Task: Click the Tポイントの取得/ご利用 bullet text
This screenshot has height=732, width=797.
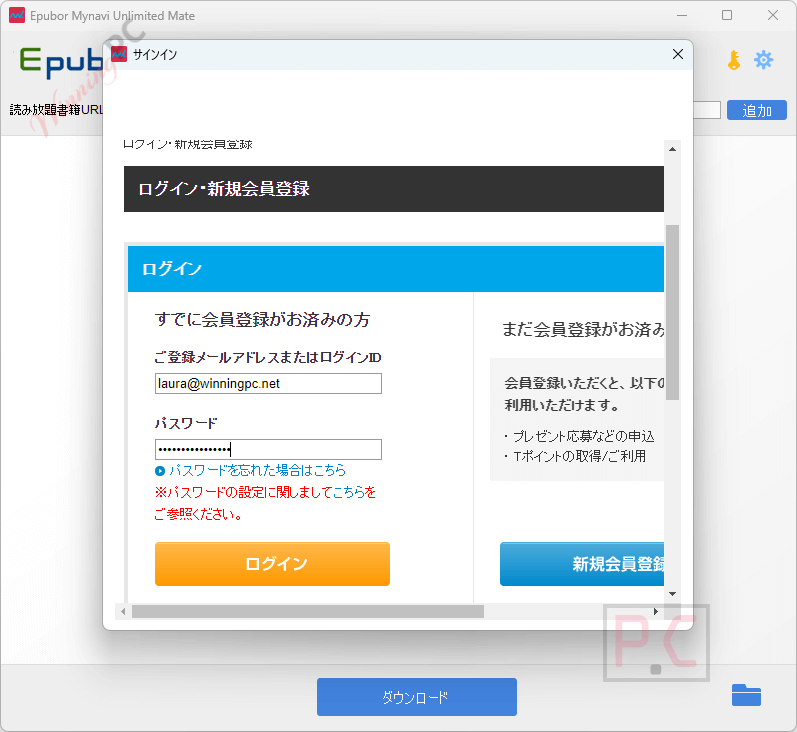Action: click(579, 456)
